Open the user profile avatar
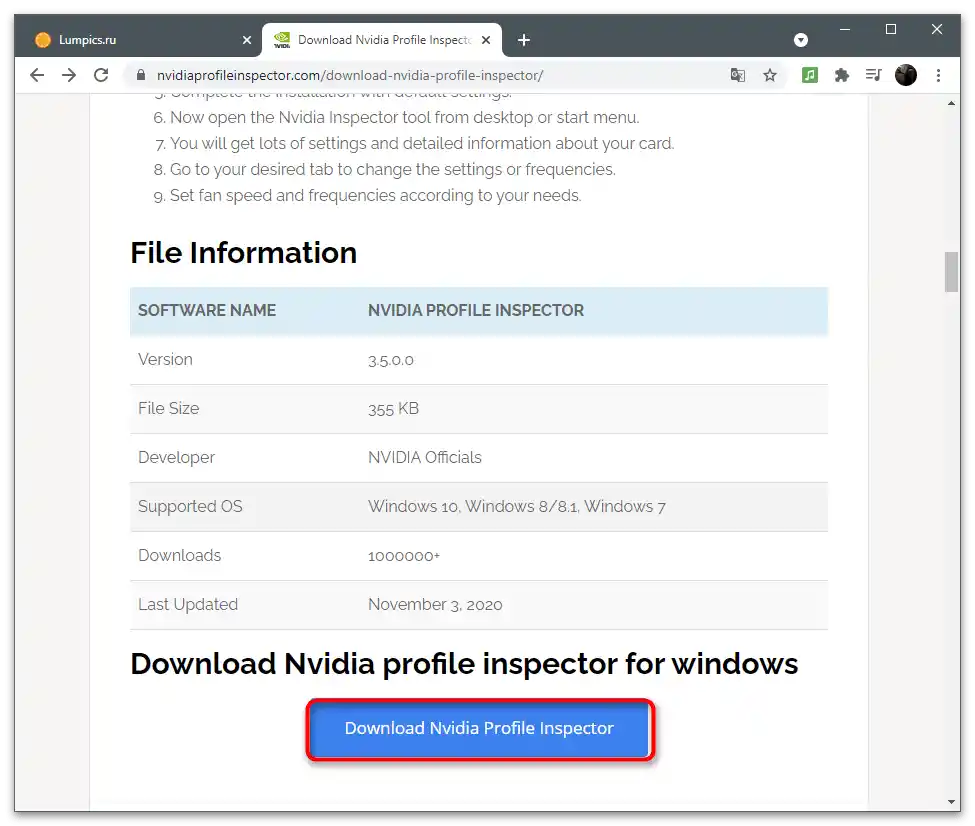This screenshot has width=975, height=826. 906,75
